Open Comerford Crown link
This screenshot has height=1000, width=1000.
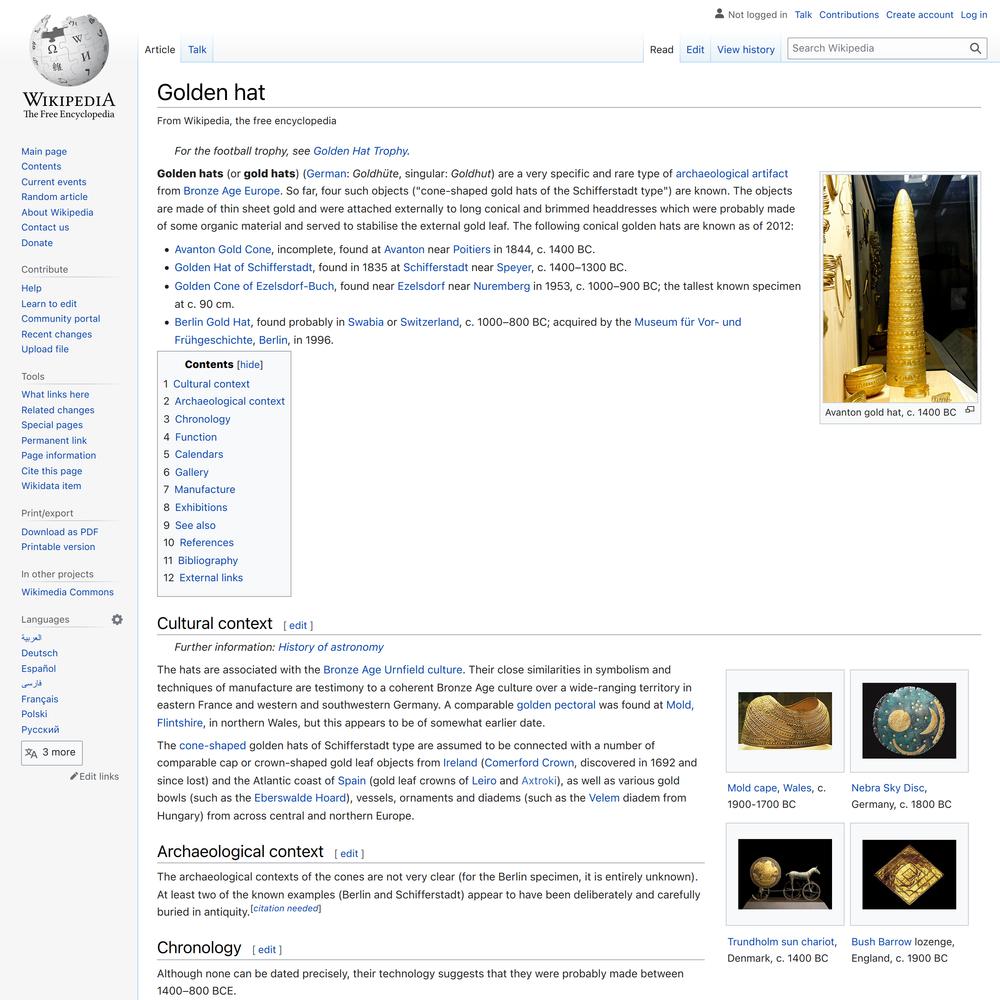(528, 763)
